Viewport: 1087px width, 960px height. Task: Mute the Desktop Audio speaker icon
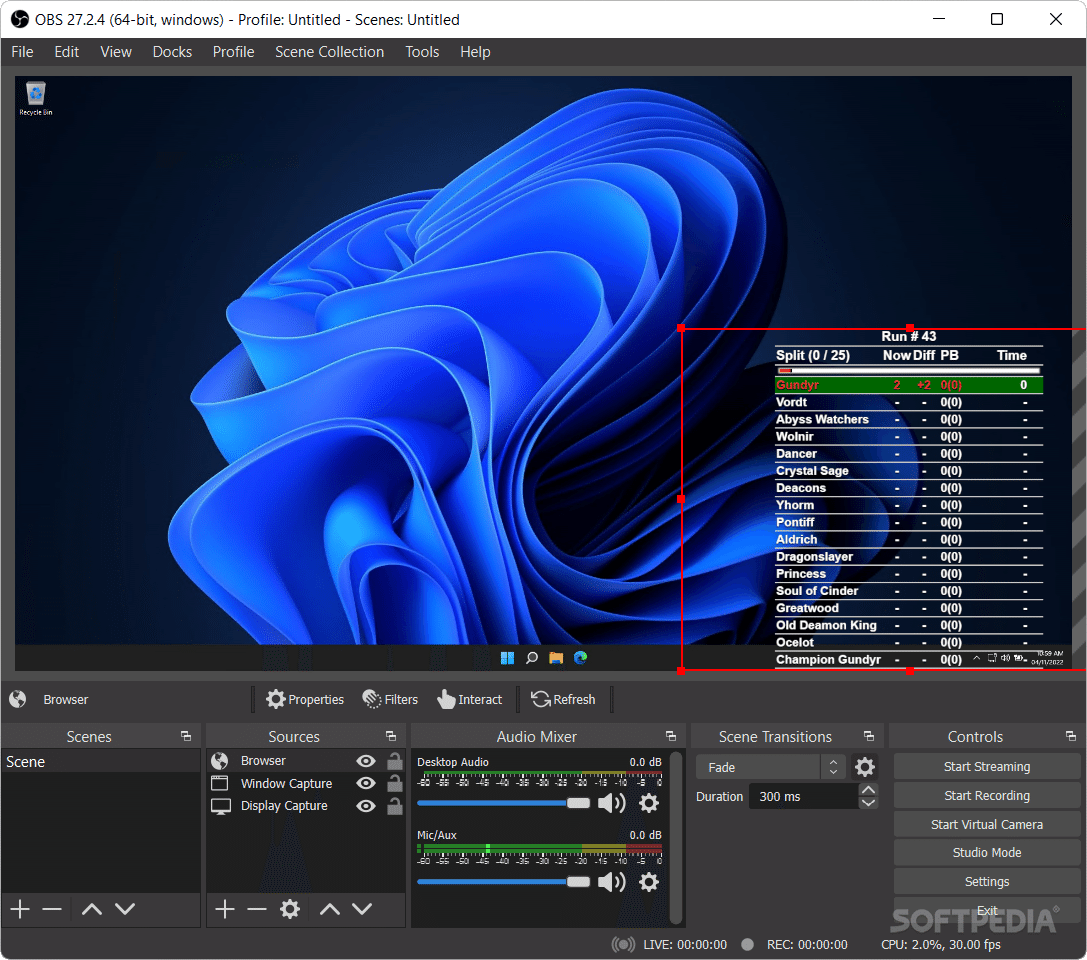(x=611, y=803)
